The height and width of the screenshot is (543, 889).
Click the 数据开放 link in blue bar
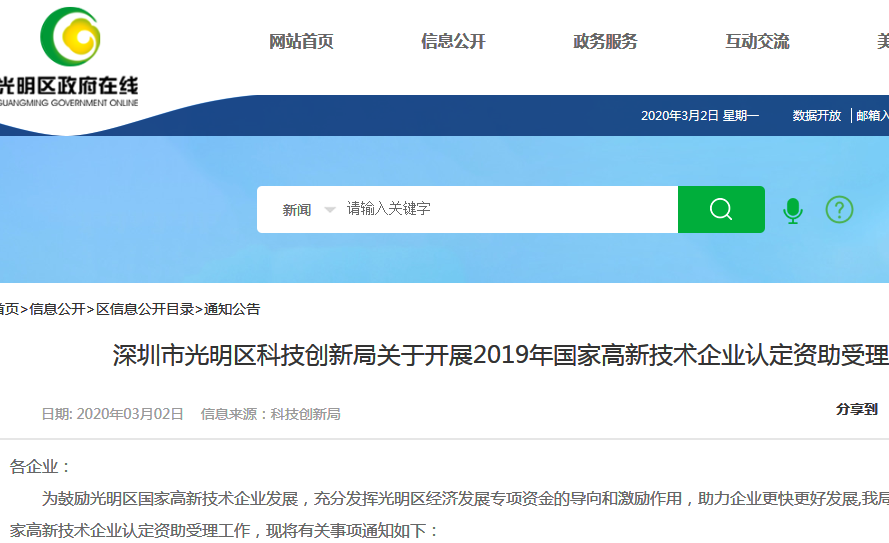pyautogui.click(x=817, y=116)
